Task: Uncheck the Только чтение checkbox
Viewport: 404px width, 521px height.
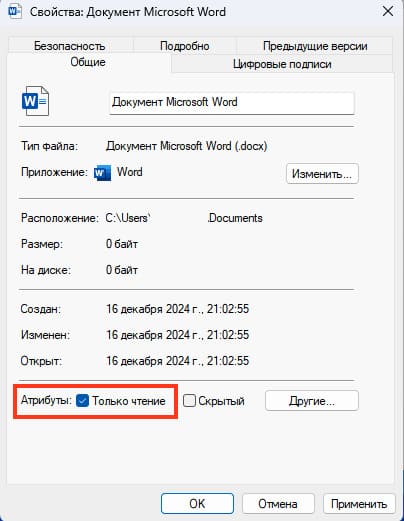Action: [x=82, y=400]
